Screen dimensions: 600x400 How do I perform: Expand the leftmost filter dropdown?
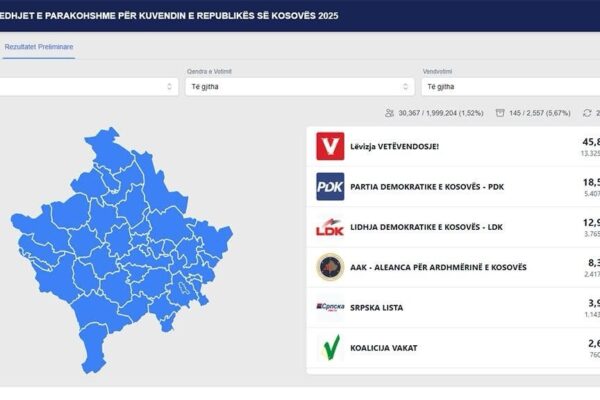(90, 87)
